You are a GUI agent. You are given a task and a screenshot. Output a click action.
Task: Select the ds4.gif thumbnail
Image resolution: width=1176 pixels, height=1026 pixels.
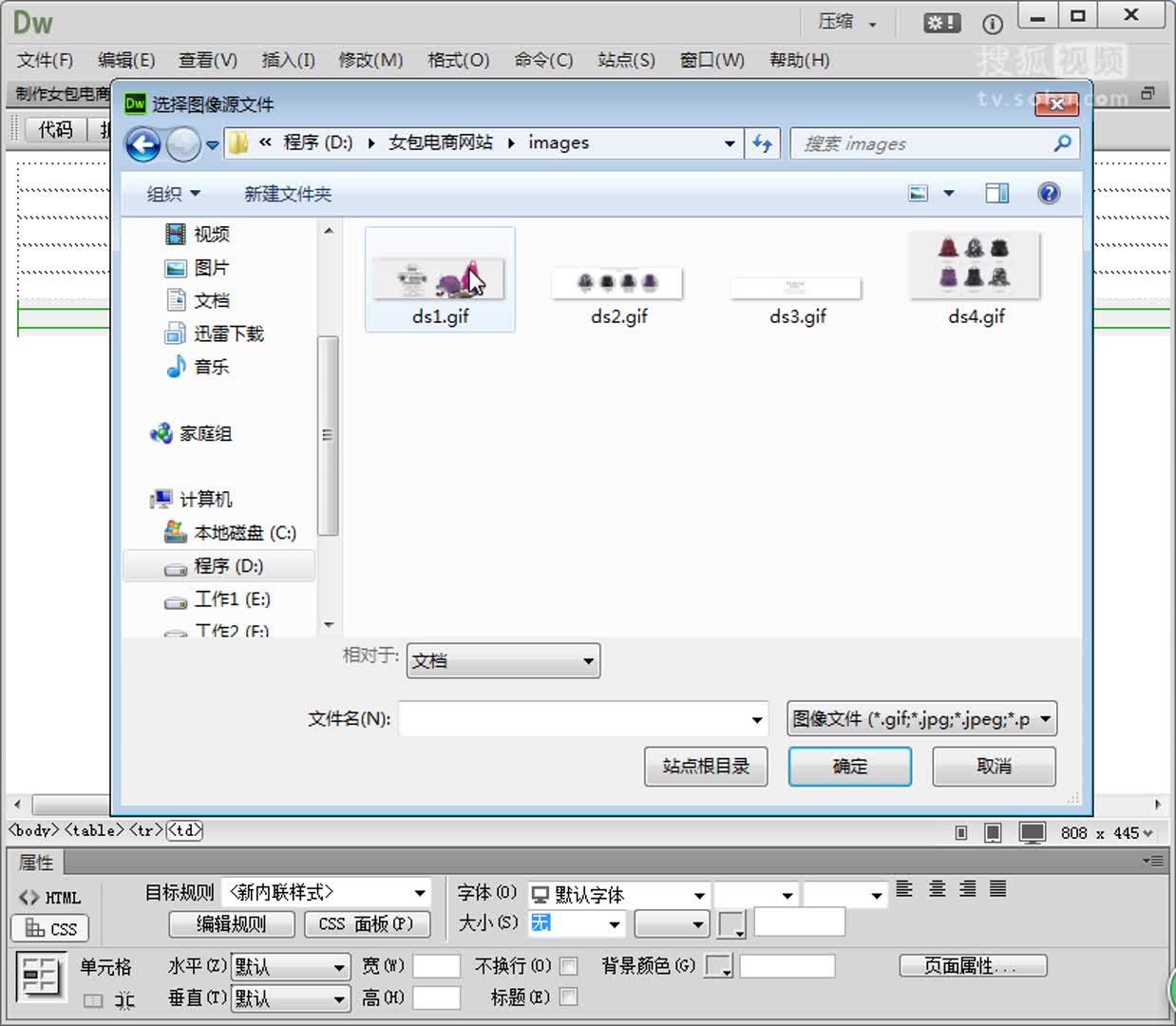[x=976, y=276]
